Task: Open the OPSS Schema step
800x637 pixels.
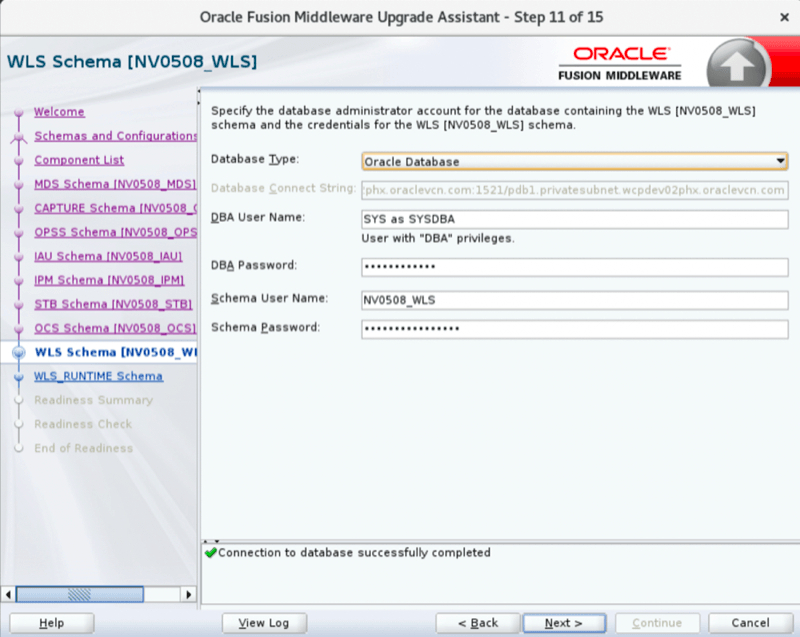Action: point(115,232)
